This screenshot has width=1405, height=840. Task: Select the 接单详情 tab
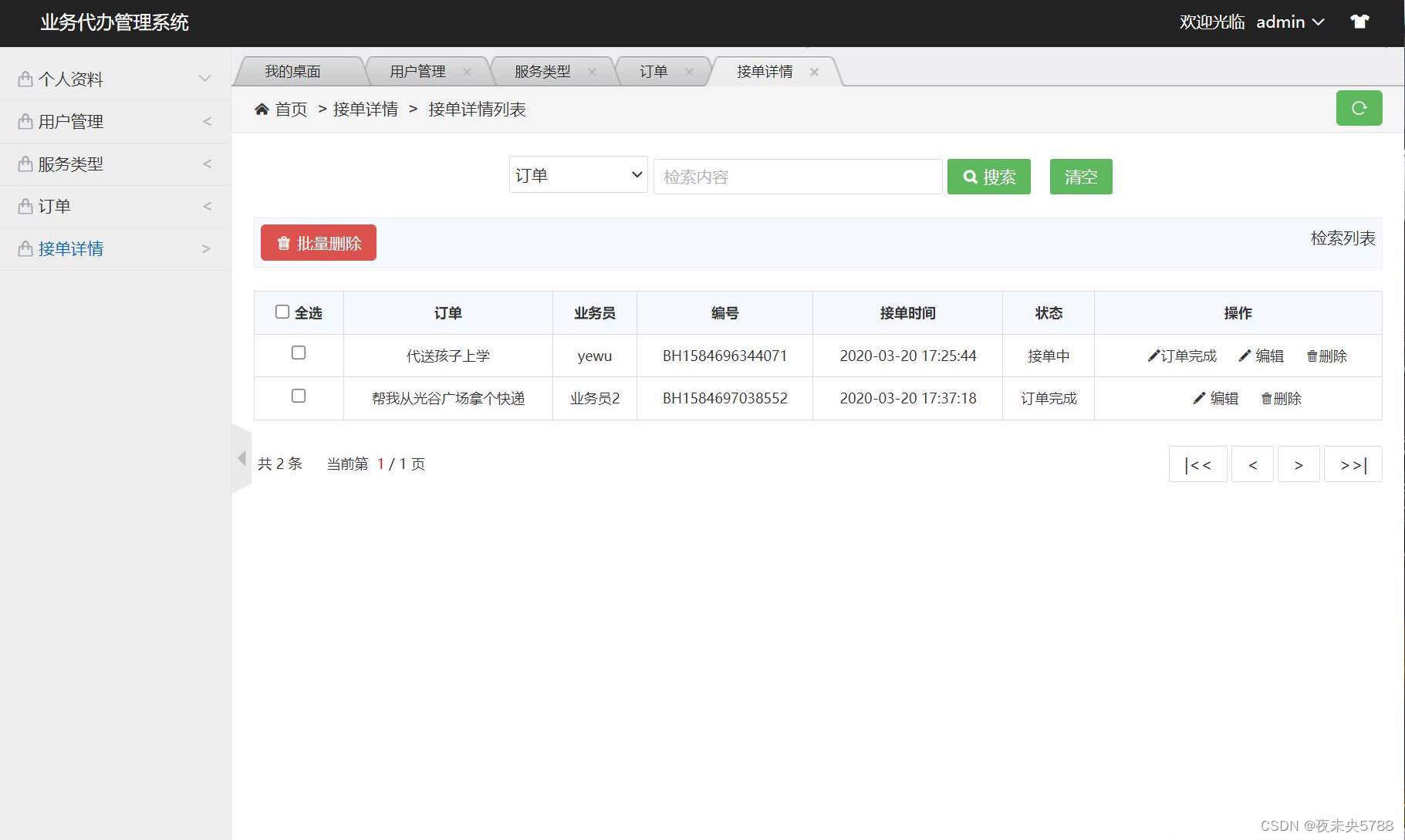tap(765, 71)
